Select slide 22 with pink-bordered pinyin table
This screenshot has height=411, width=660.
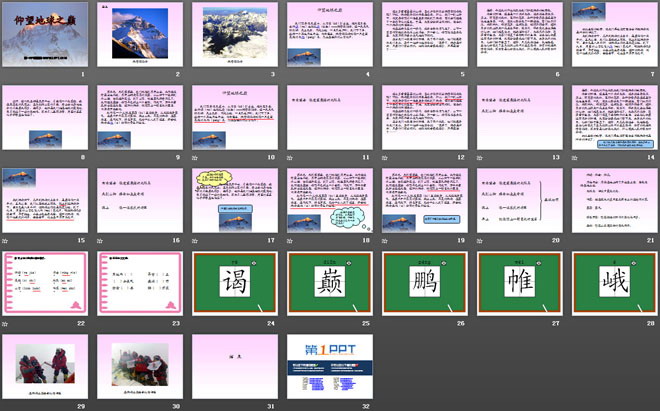point(41,281)
